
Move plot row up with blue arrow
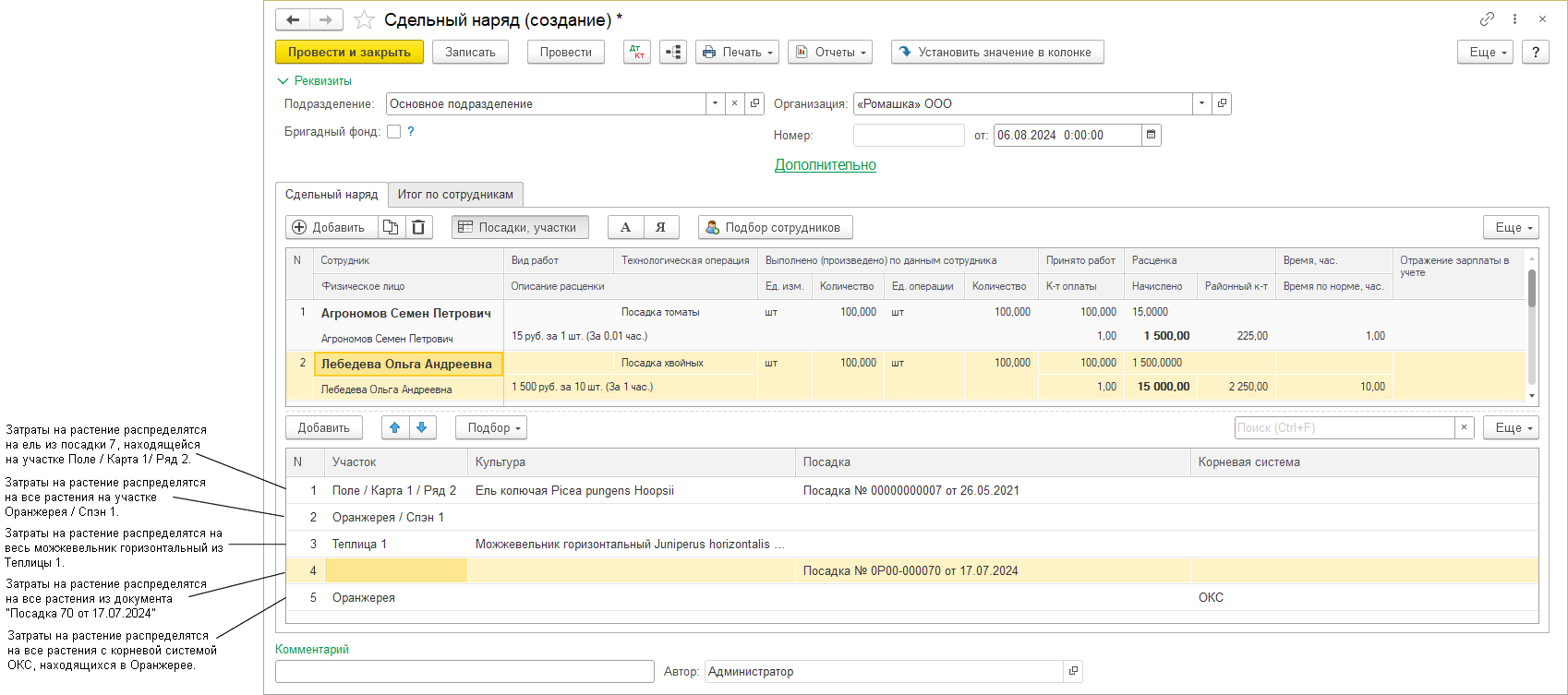point(394,427)
